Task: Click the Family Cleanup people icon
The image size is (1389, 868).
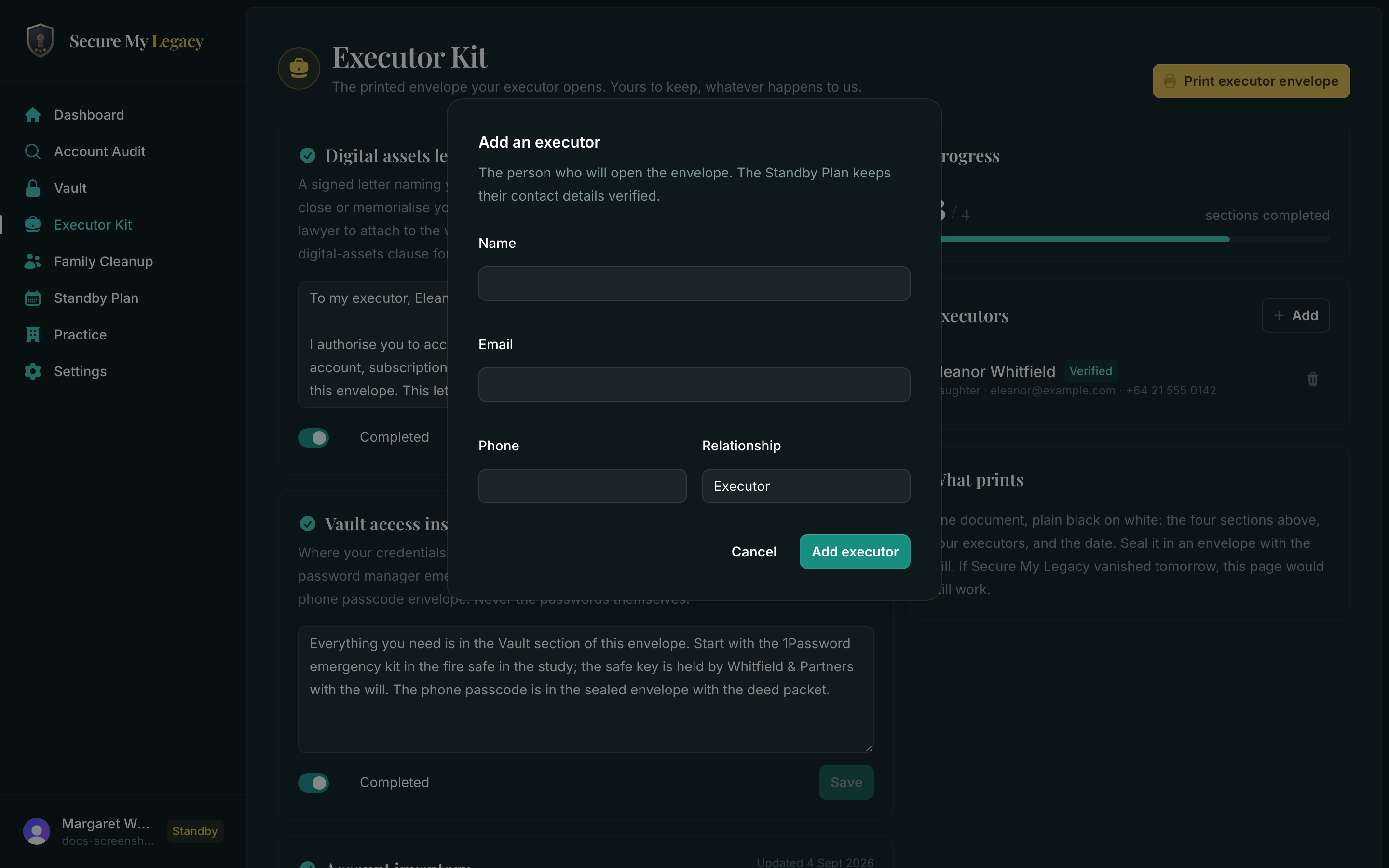Action: pyautogui.click(x=33, y=261)
